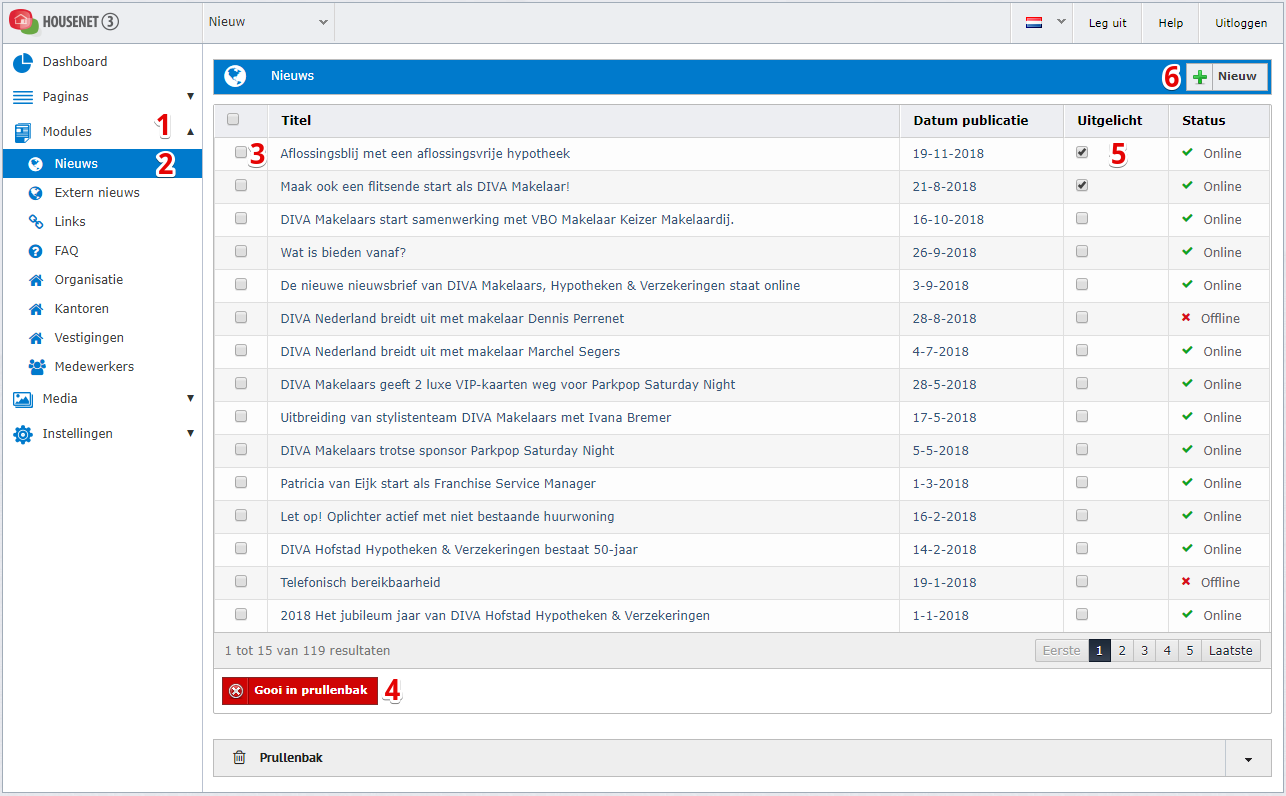Open article Let op! Oplichter actief
1286x796 pixels.
click(x=447, y=516)
